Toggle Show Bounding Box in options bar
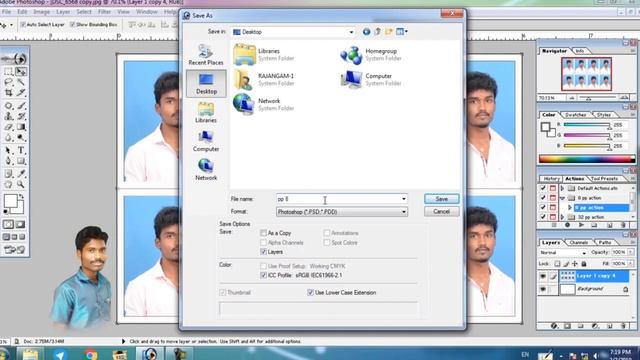This screenshot has height=360, width=640. point(72,24)
